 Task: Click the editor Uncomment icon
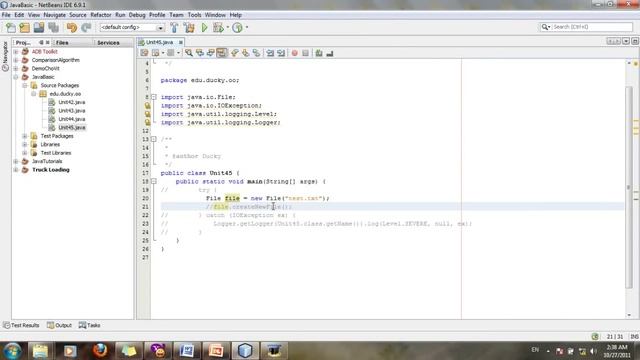coord(330,53)
